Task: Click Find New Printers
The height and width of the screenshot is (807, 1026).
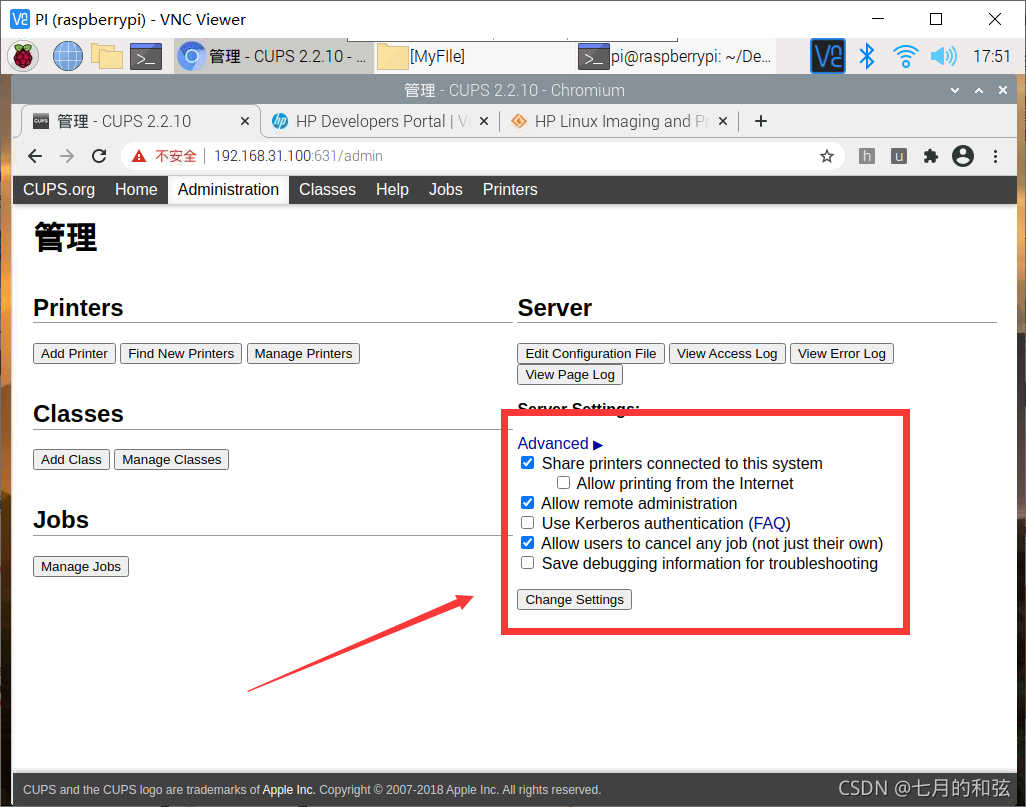Action: click(181, 353)
